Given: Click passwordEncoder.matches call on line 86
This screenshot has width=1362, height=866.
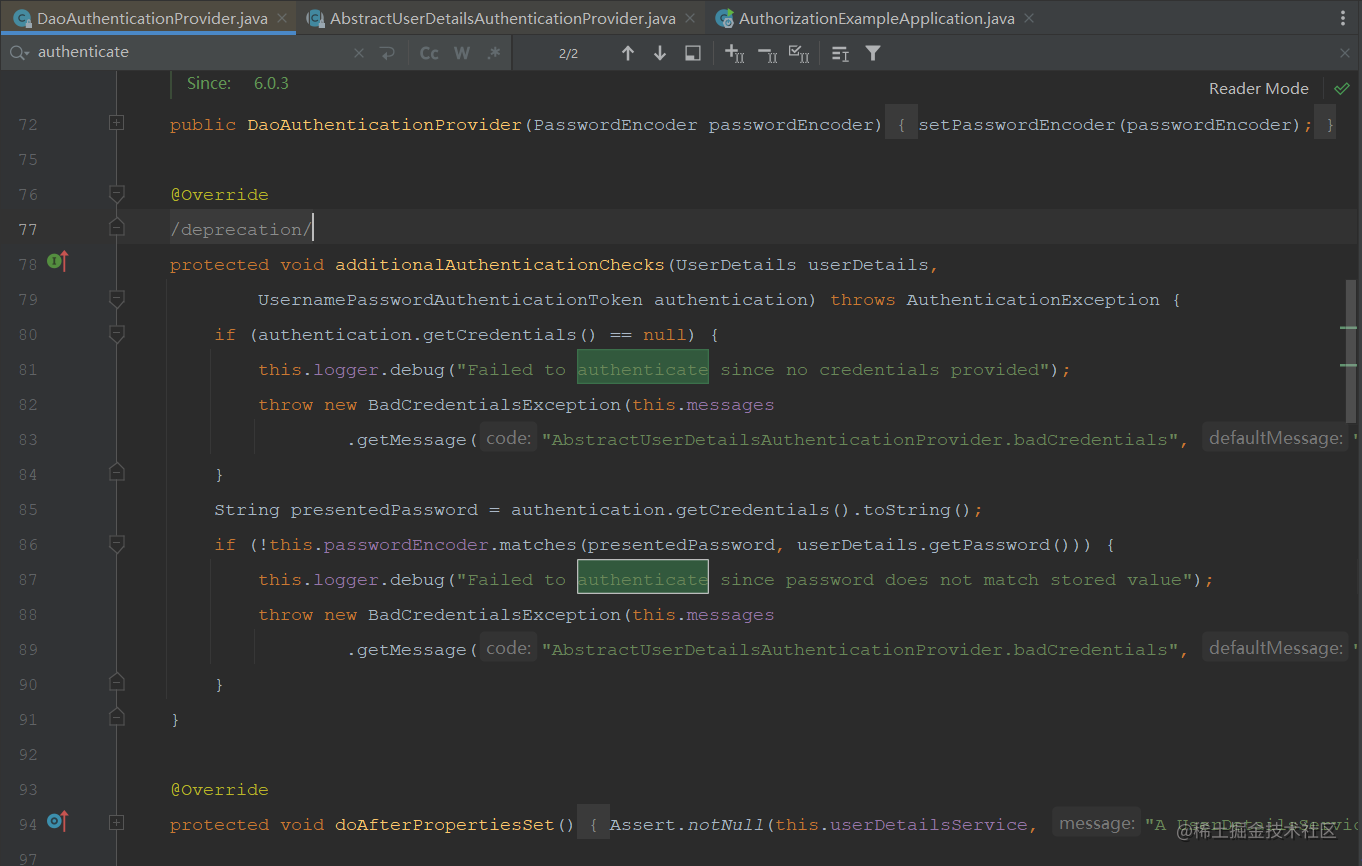Looking at the screenshot, I should [449, 545].
